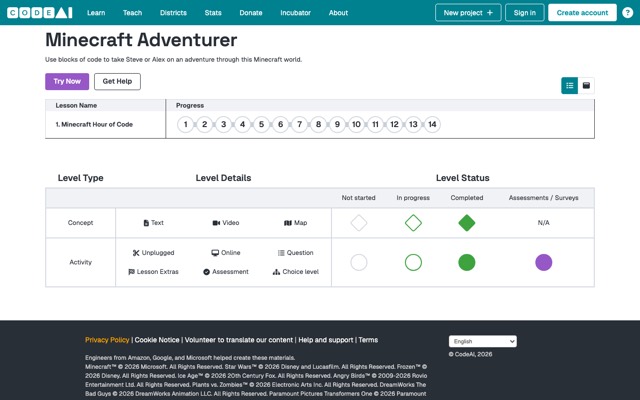Image resolution: width=640 pixels, height=400 pixels.
Task: Open Volunteer to translate our content link
Action: coord(239,340)
